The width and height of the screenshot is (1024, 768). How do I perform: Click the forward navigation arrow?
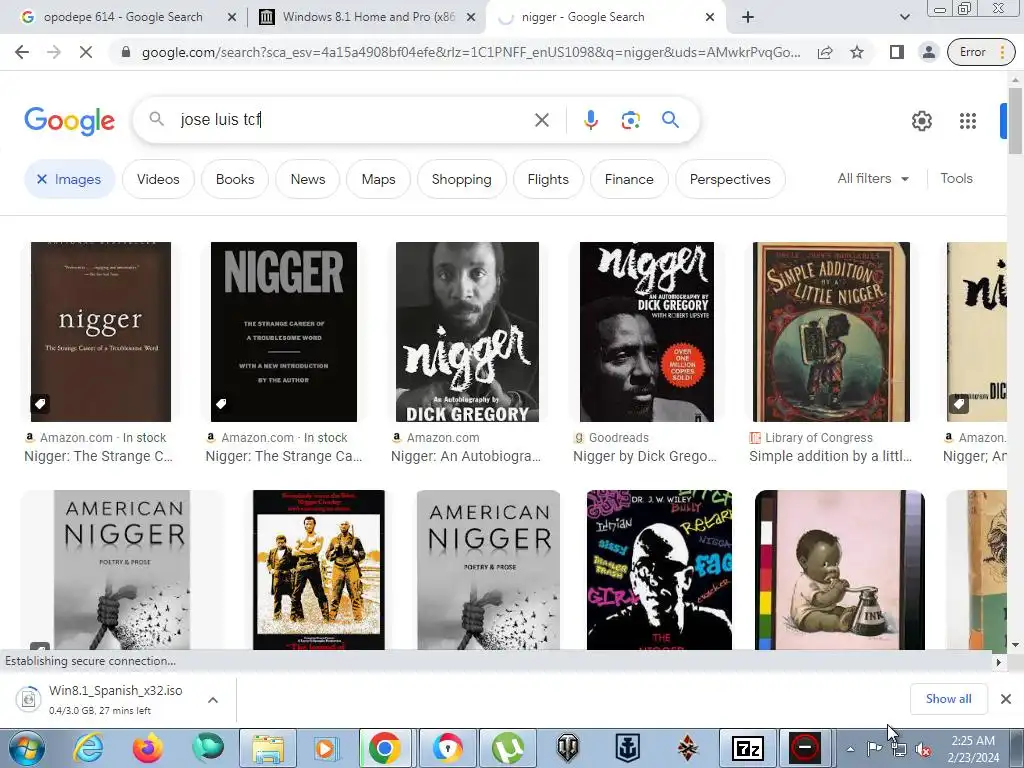tap(54, 52)
